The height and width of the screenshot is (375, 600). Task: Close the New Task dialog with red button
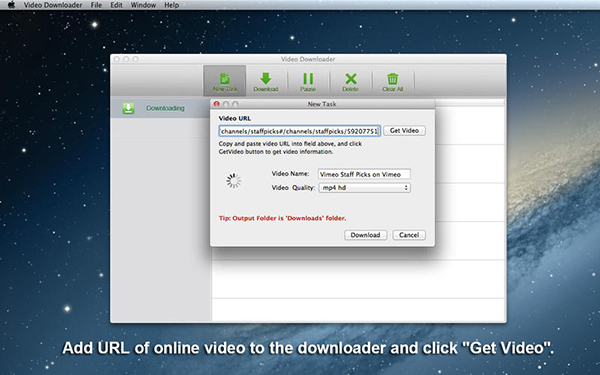(217, 104)
